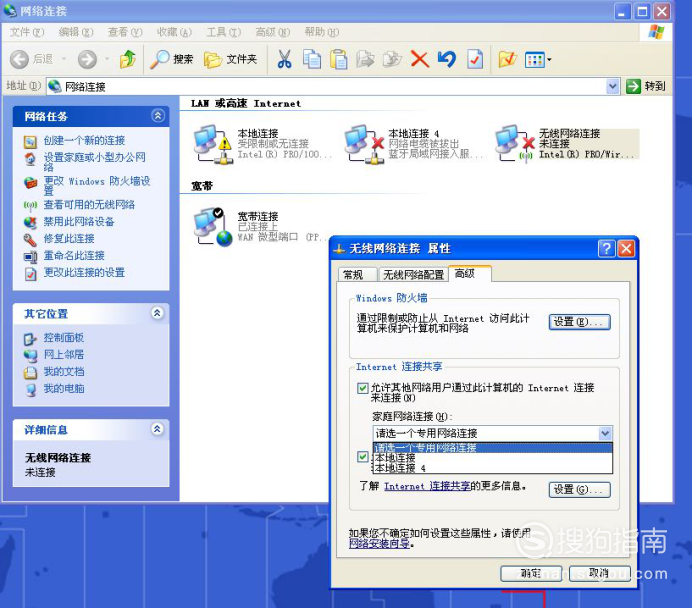Click the help question mark in the properties dialog
692x608 pixels.
606,248
